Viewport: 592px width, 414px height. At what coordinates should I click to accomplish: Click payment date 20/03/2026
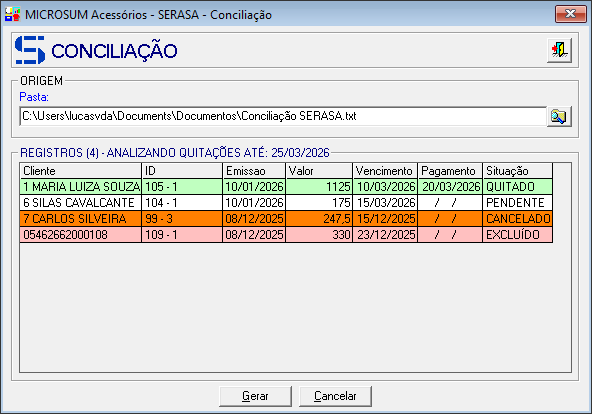(x=450, y=187)
